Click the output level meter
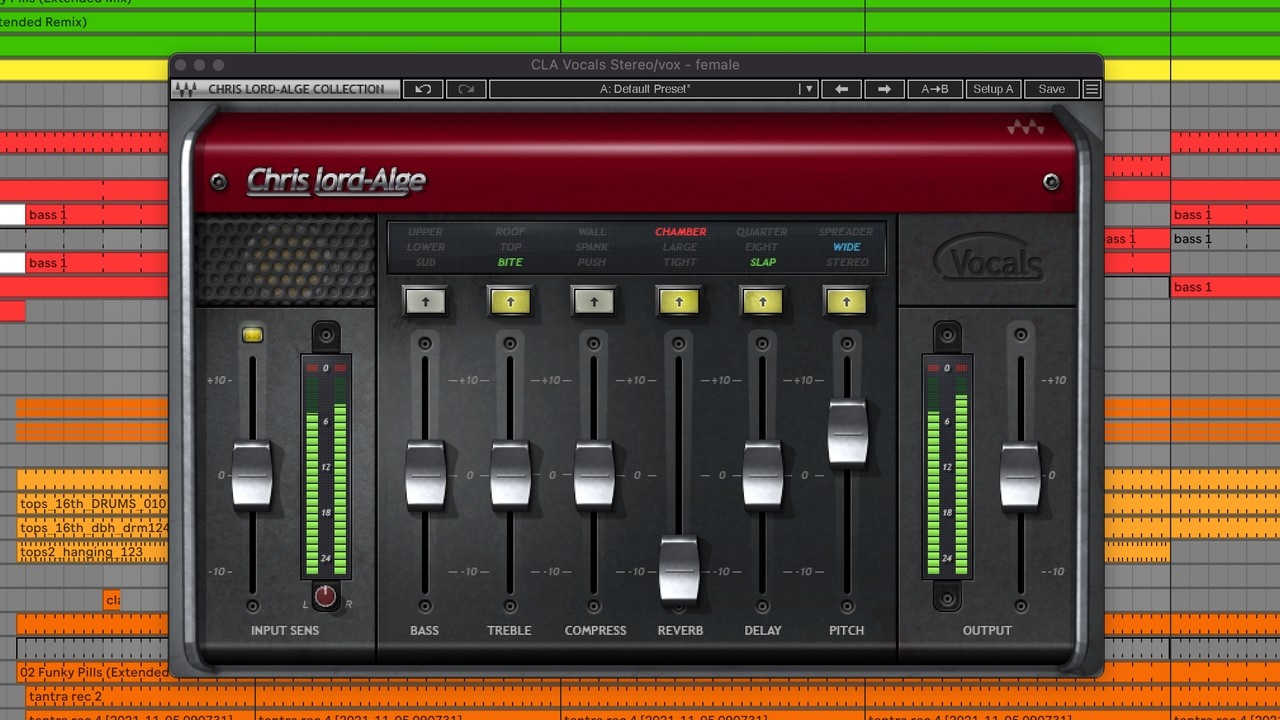1280x720 pixels. tap(947, 466)
